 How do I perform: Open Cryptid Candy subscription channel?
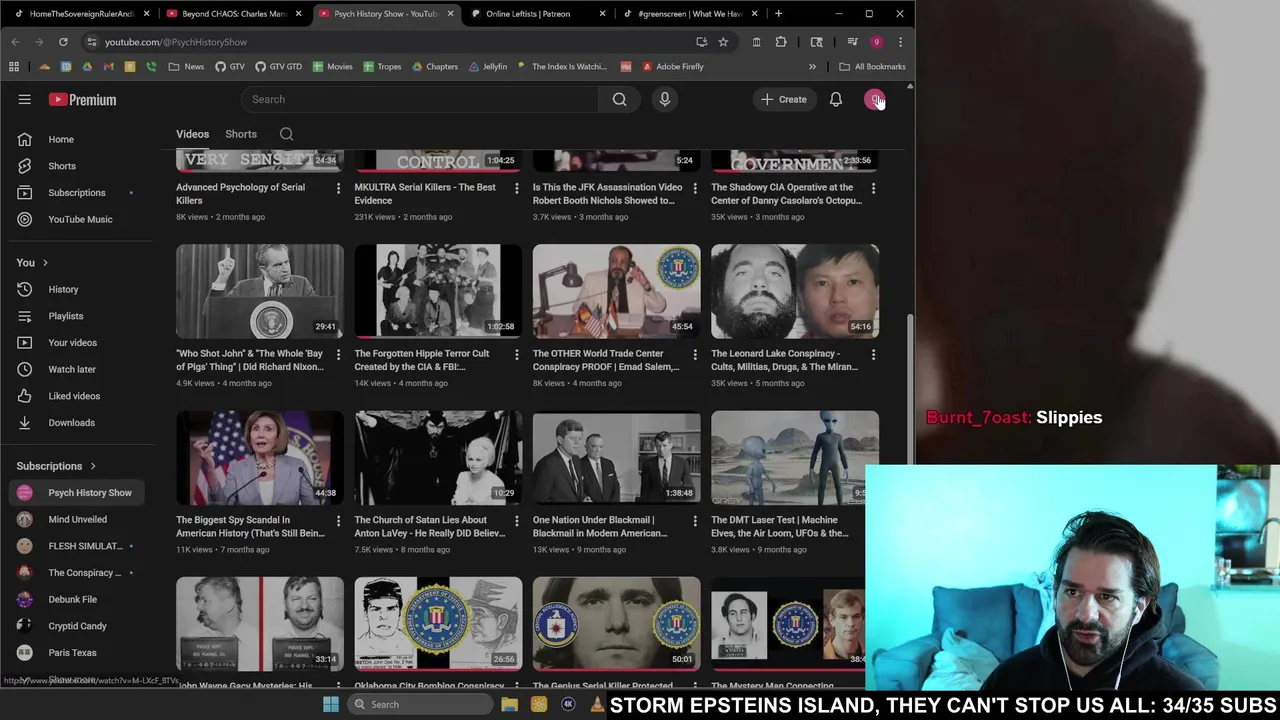(77, 626)
